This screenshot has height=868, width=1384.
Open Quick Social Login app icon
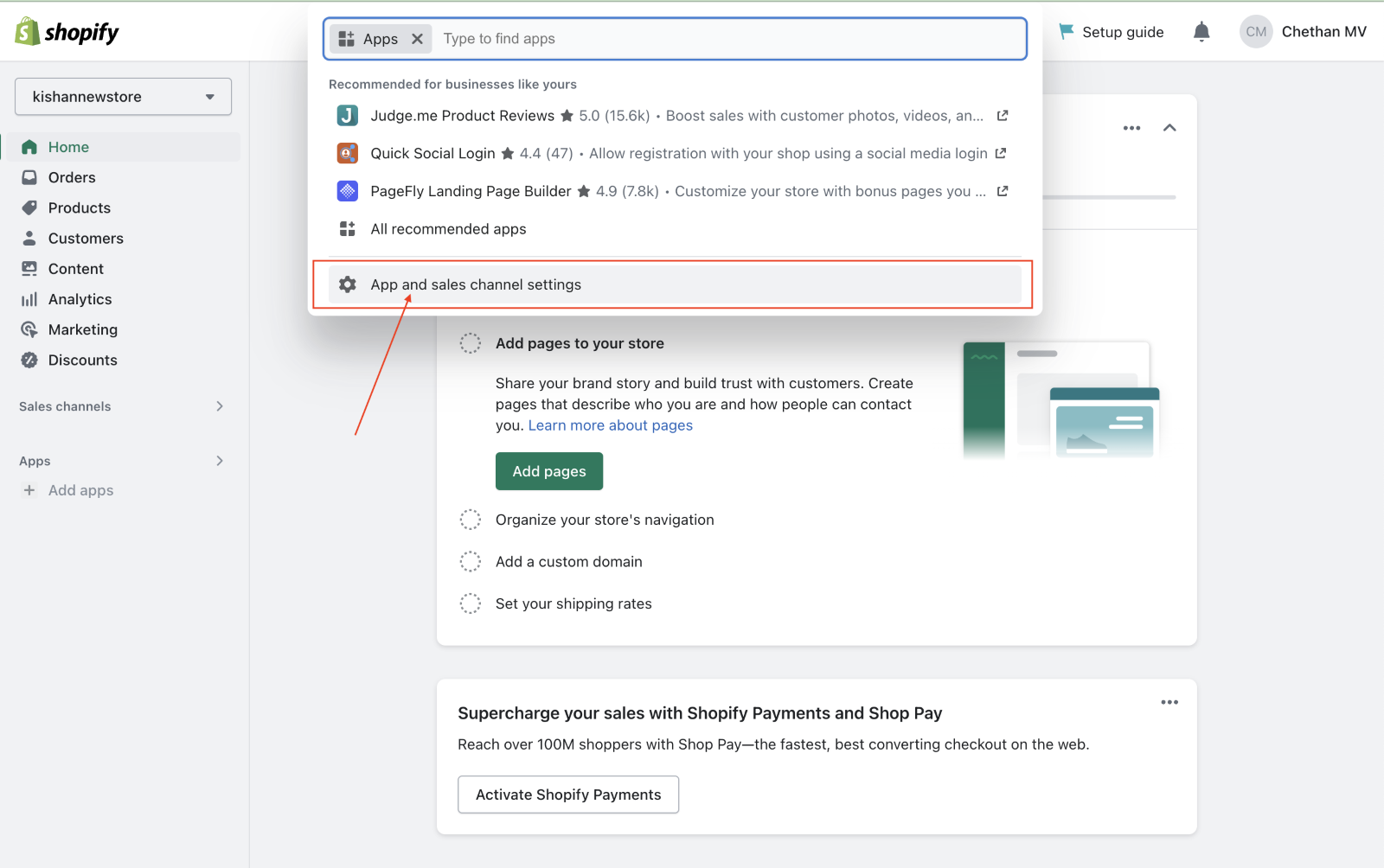[347, 153]
